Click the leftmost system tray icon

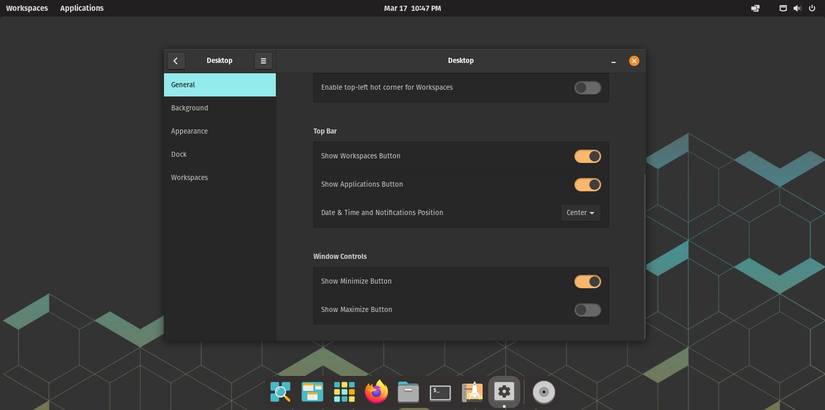(756, 8)
